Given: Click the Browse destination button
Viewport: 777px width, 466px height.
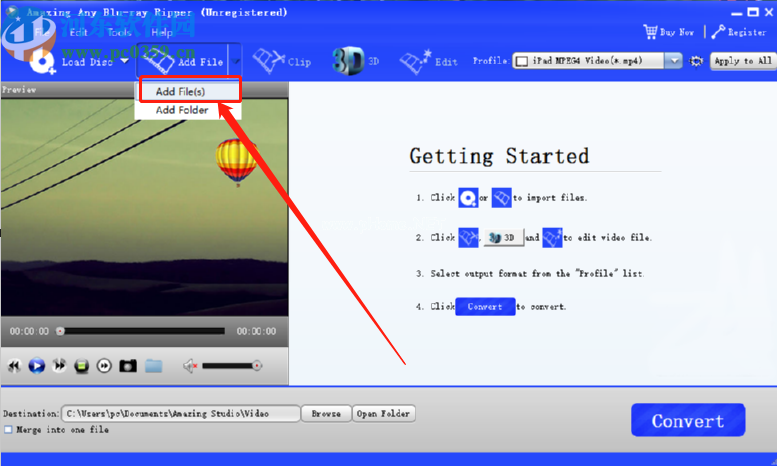Looking at the screenshot, I should (325, 413).
